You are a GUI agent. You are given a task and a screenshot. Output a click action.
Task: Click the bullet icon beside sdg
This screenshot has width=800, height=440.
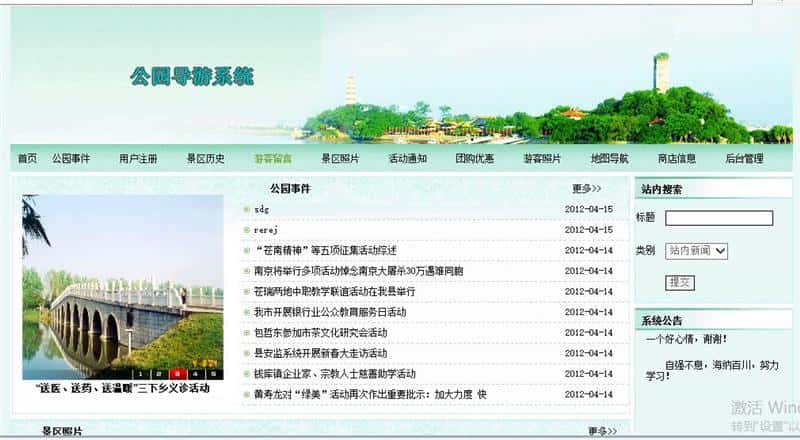pyautogui.click(x=247, y=209)
